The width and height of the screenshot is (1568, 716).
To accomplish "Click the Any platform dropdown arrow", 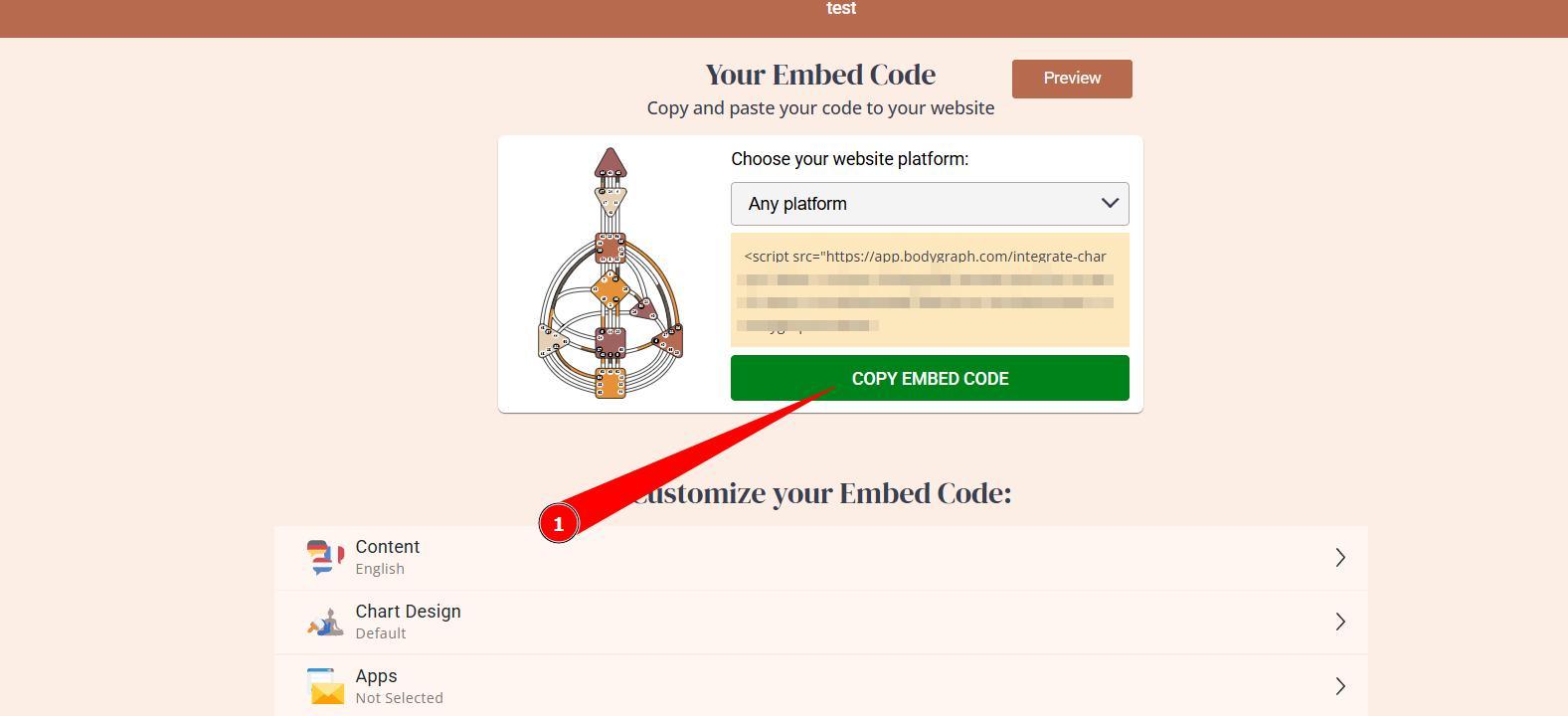I will click(x=1110, y=203).
